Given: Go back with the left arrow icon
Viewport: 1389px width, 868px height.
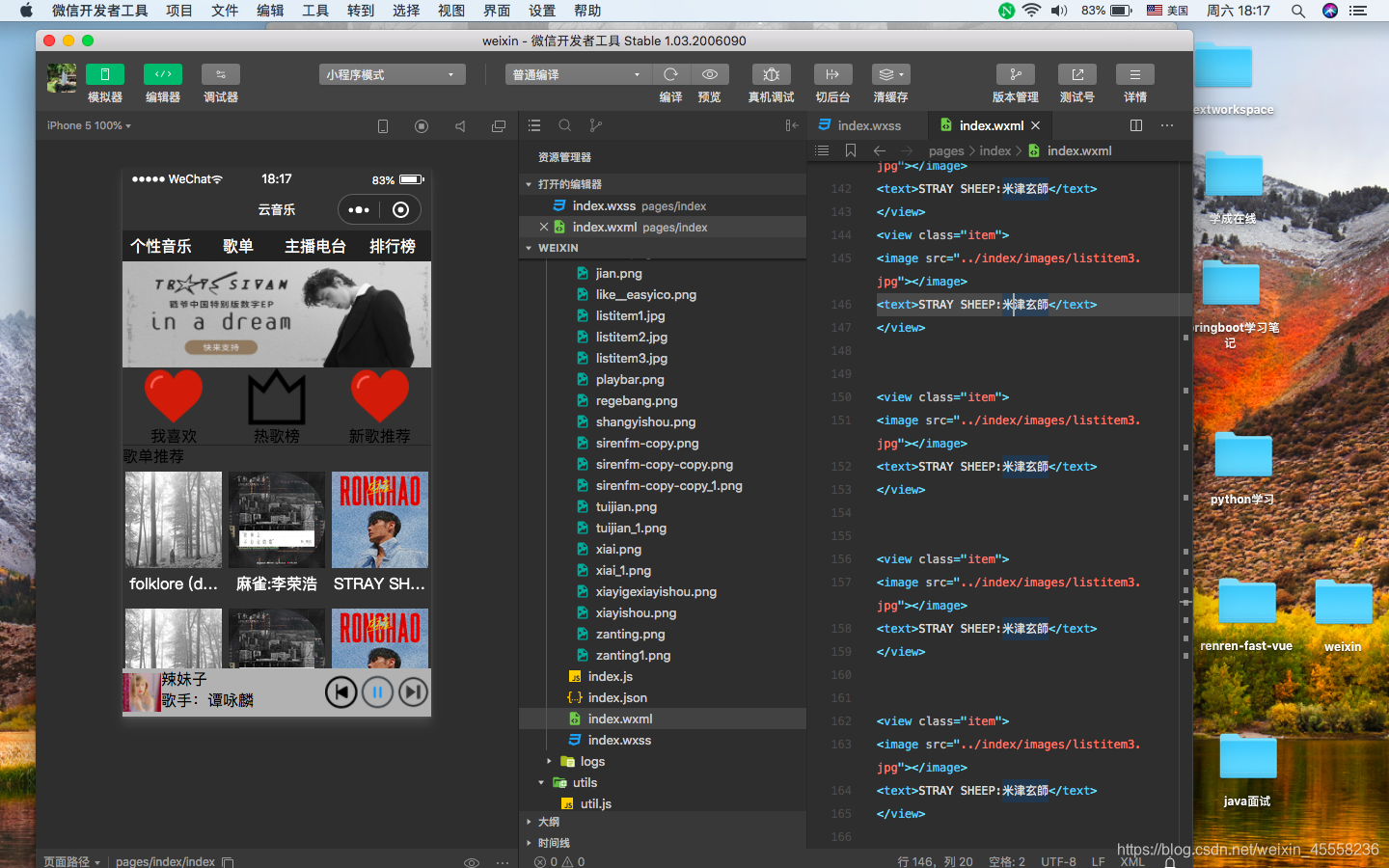Looking at the screenshot, I should [880, 150].
